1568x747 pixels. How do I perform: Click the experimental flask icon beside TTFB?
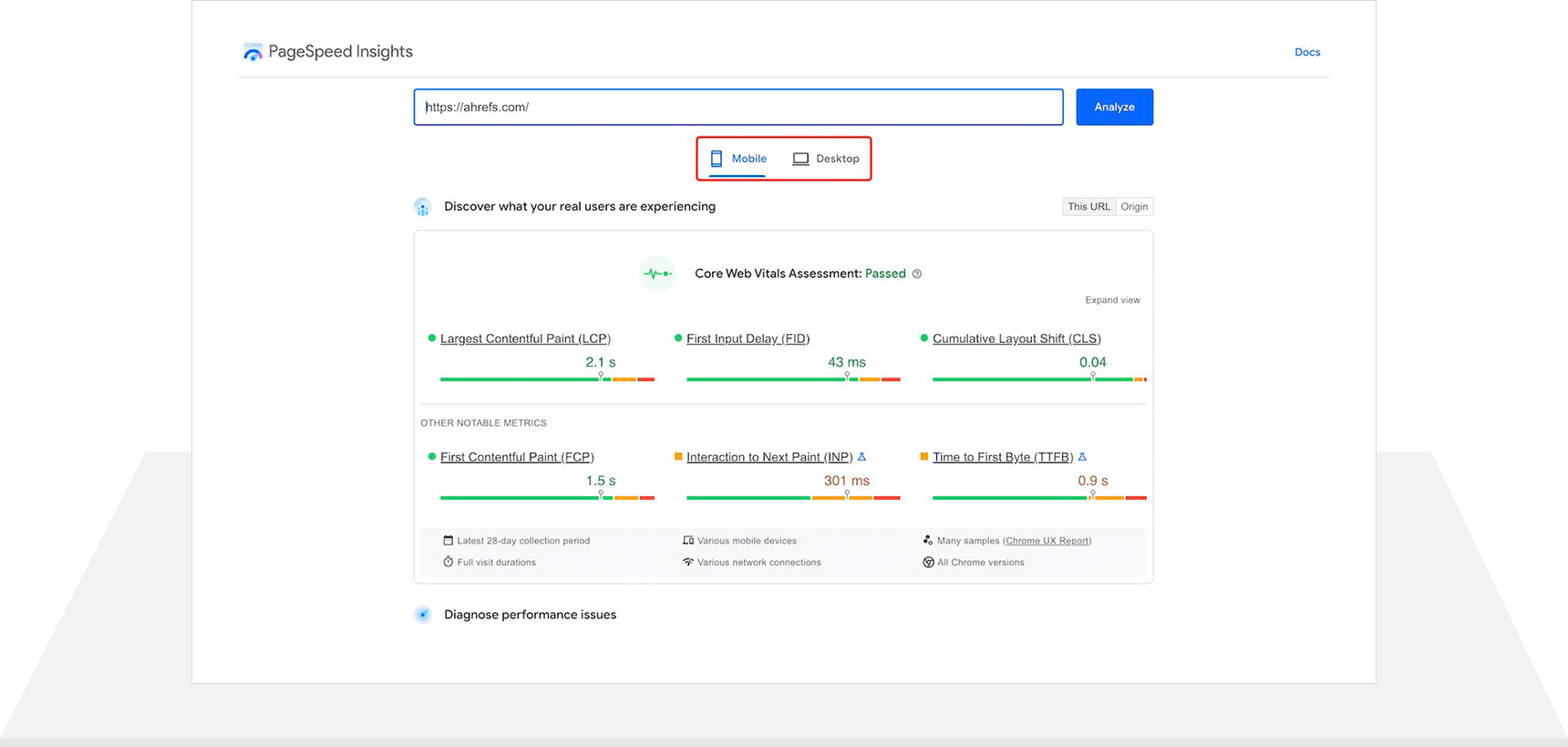(1083, 457)
